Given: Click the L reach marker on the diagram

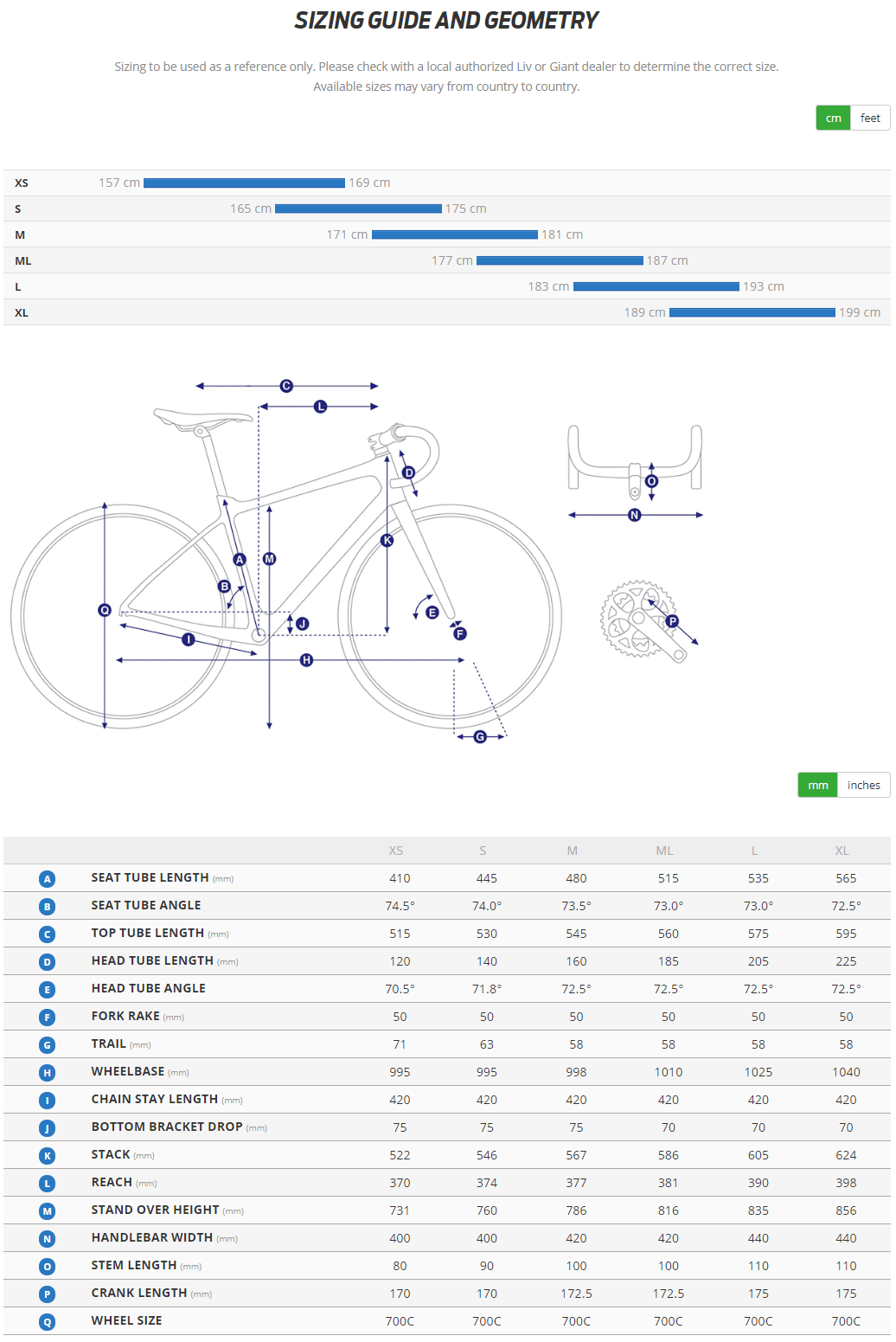Looking at the screenshot, I should pos(320,404).
